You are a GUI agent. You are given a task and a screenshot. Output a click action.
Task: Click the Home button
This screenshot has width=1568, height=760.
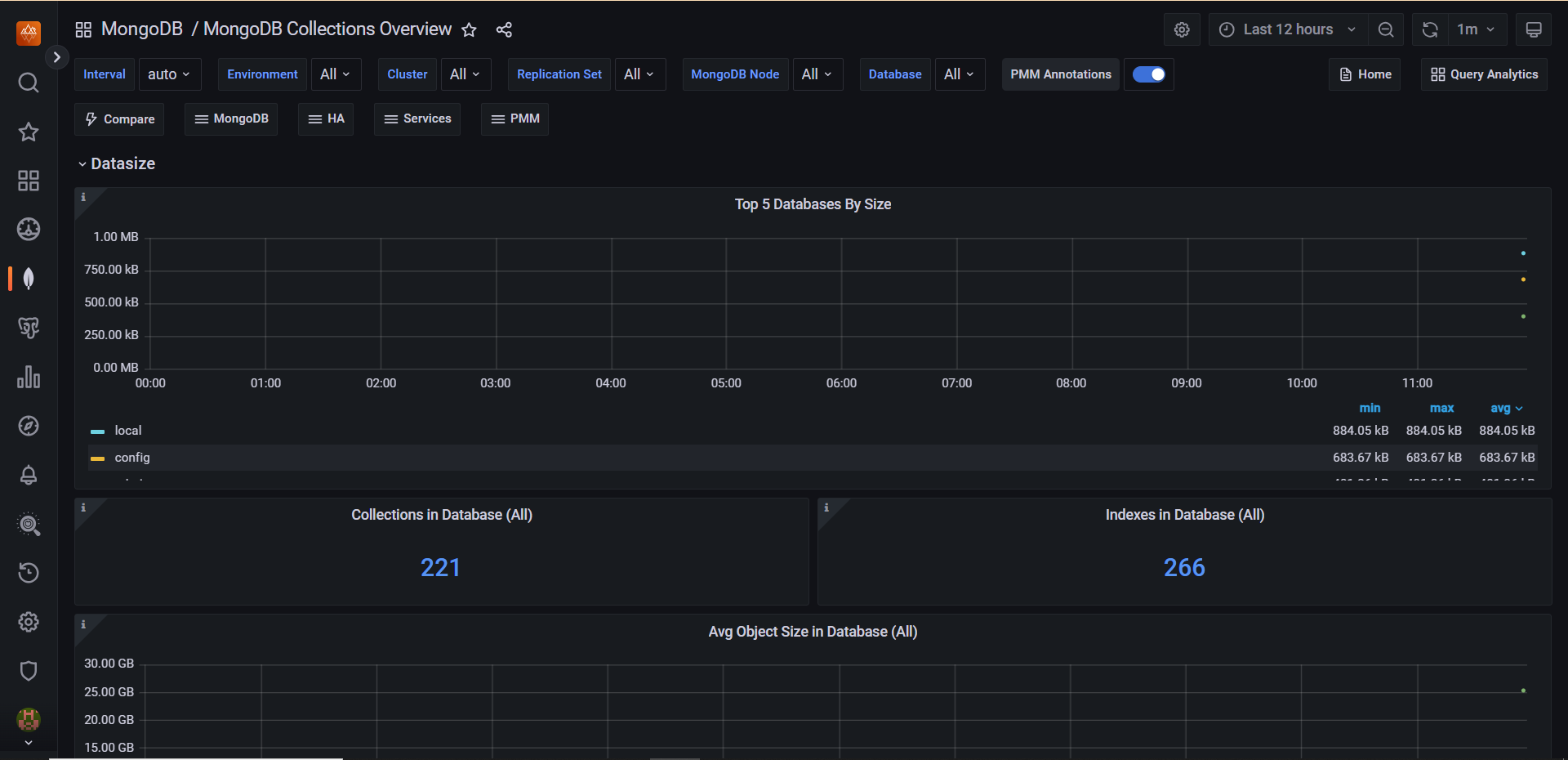pyautogui.click(x=1365, y=74)
